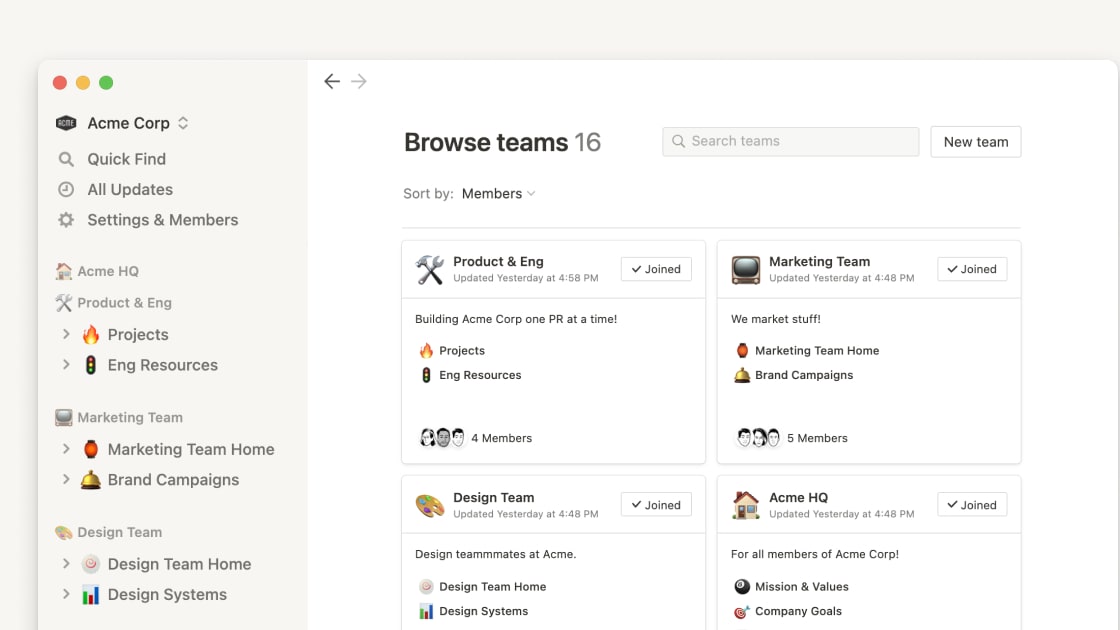Screen dimensions: 1120x630
Task: Click the Product & Eng tools icon in sidebar
Action: (x=64, y=302)
